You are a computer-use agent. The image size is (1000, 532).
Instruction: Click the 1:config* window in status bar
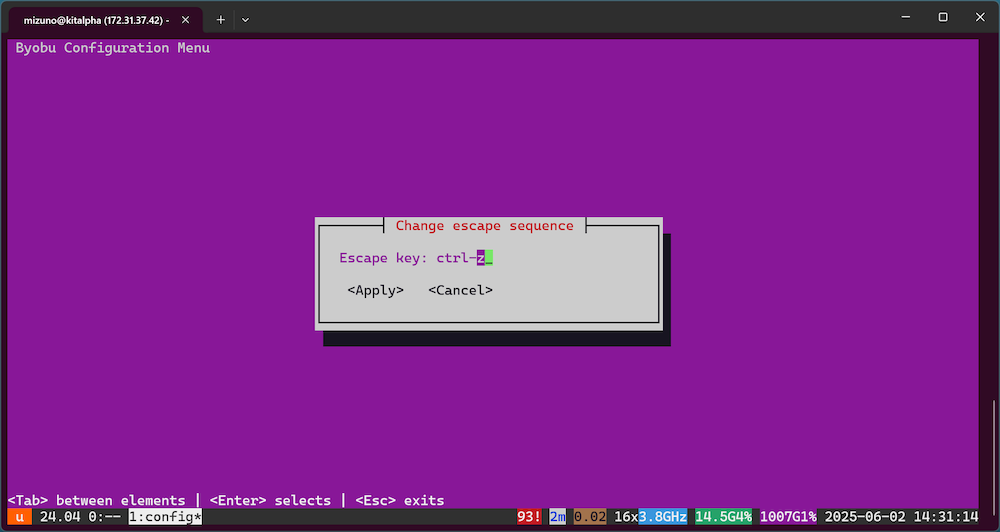click(165, 517)
